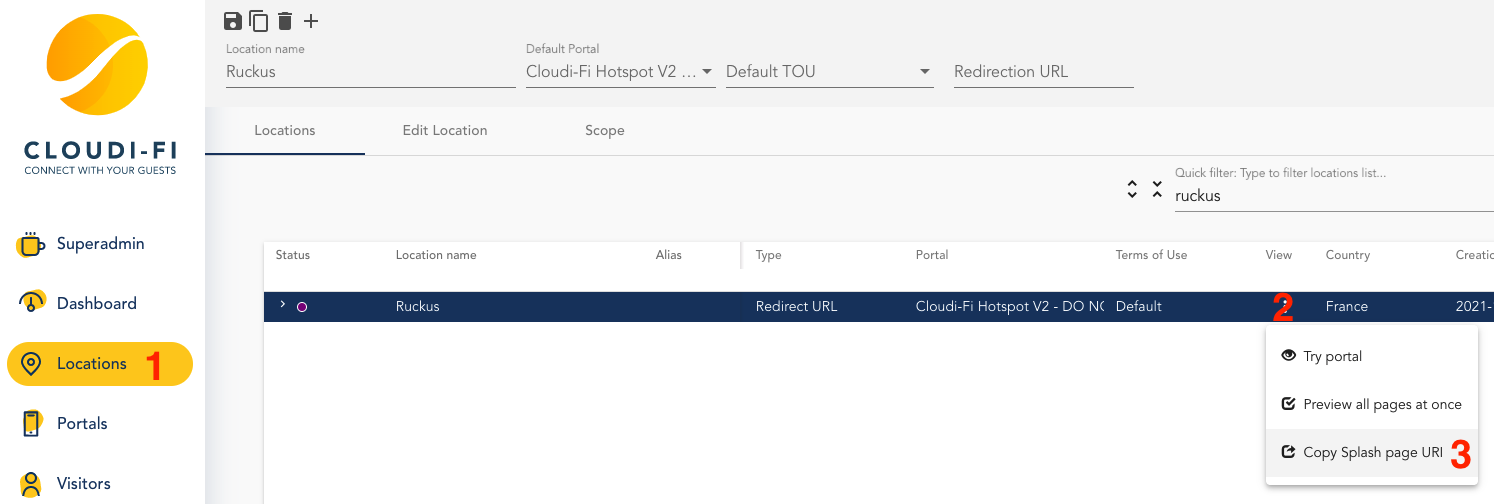1494x504 pixels.
Task: Sort by the View column header
Action: point(1279,255)
